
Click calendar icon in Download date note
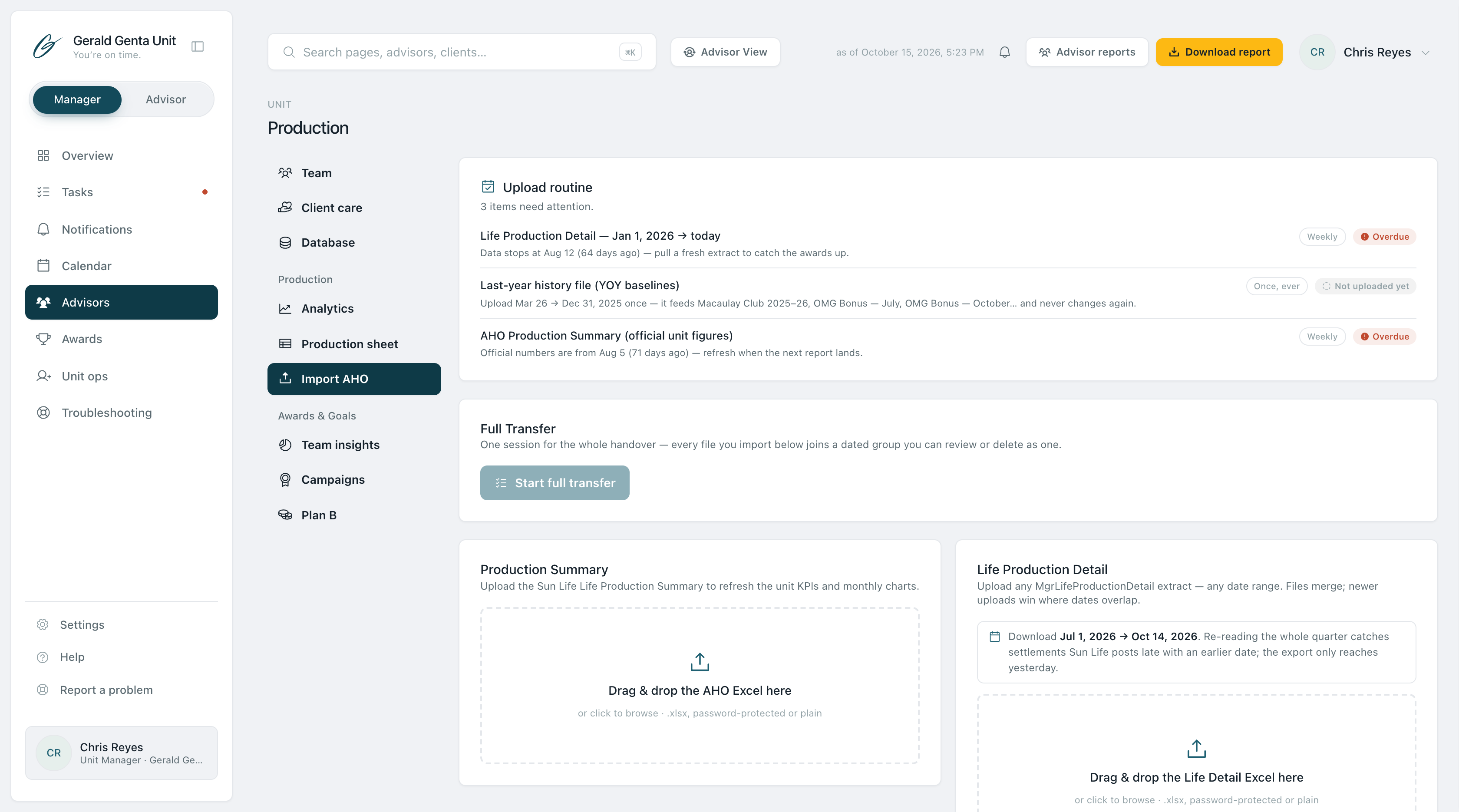click(x=994, y=637)
